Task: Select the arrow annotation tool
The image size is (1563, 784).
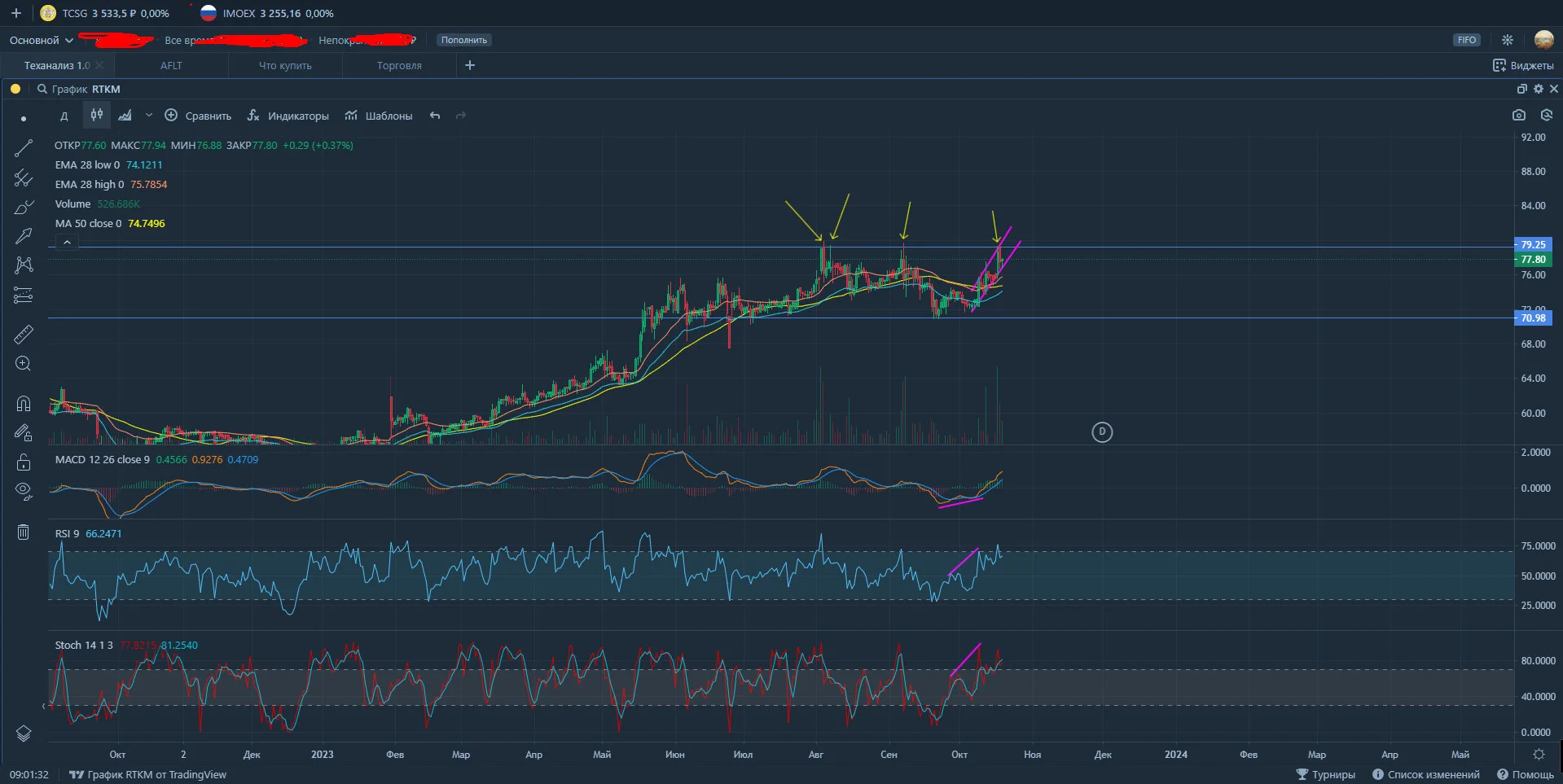Action: tap(24, 236)
